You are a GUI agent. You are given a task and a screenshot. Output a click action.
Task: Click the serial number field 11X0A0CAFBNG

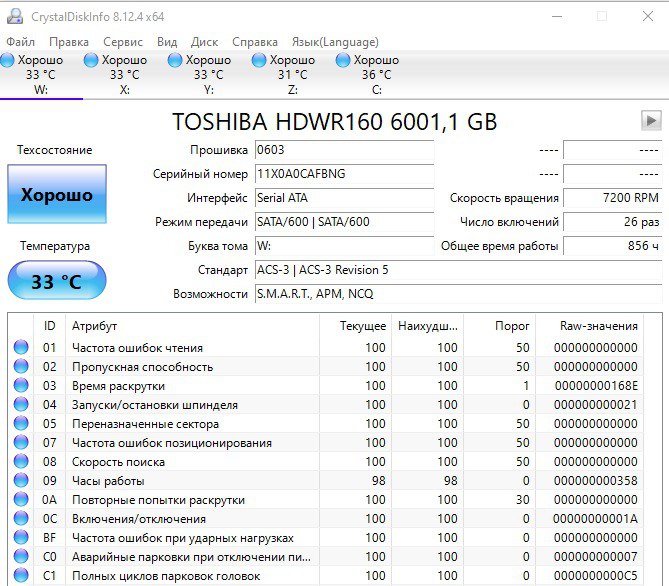(344, 174)
